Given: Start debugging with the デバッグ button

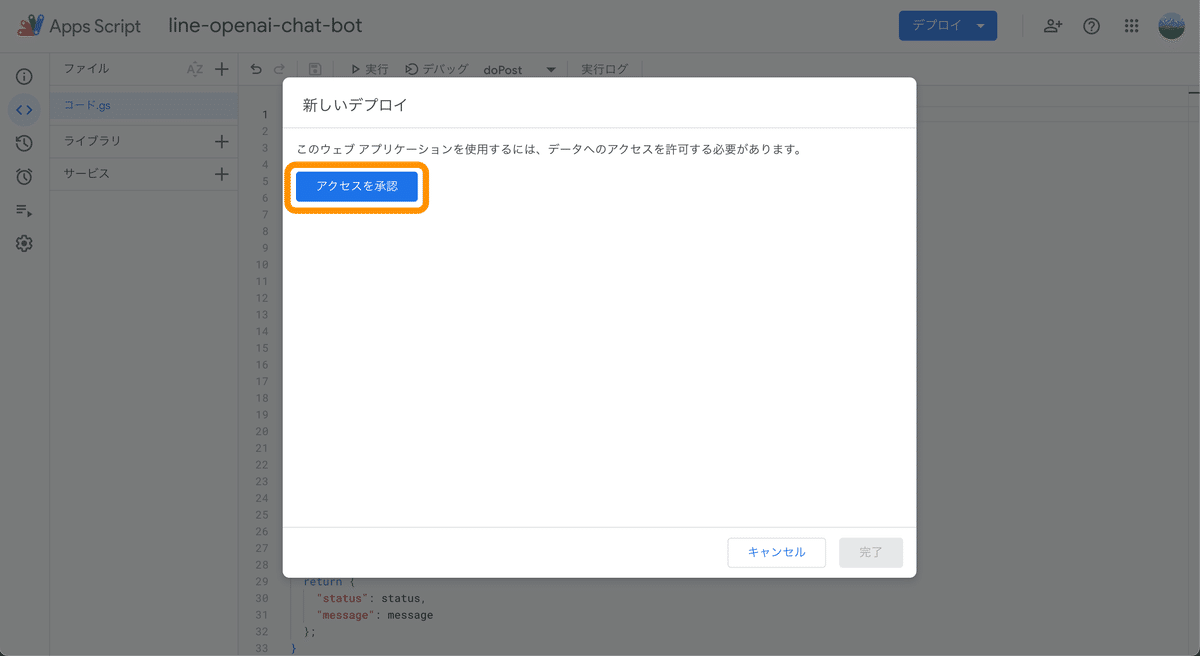Looking at the screenshot, I should [437, 69].
